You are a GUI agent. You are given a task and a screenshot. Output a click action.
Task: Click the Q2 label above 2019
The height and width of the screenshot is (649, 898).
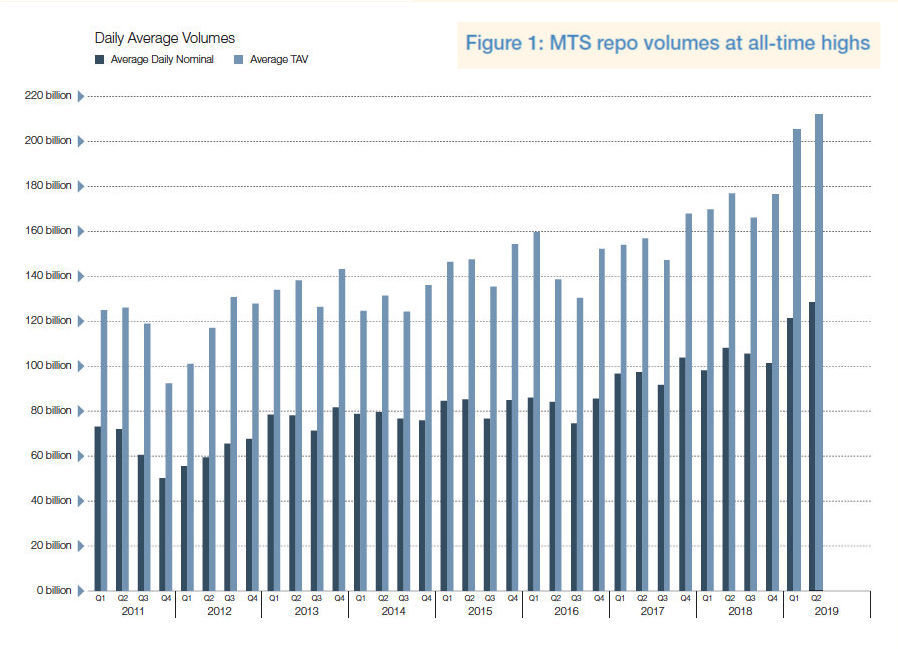click(816, 598)
